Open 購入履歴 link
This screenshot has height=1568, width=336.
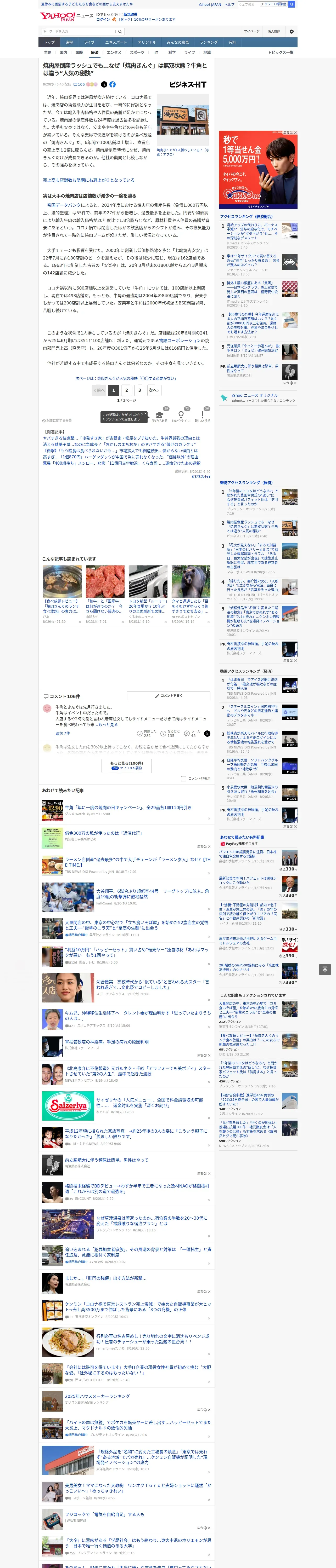point(274,32)
